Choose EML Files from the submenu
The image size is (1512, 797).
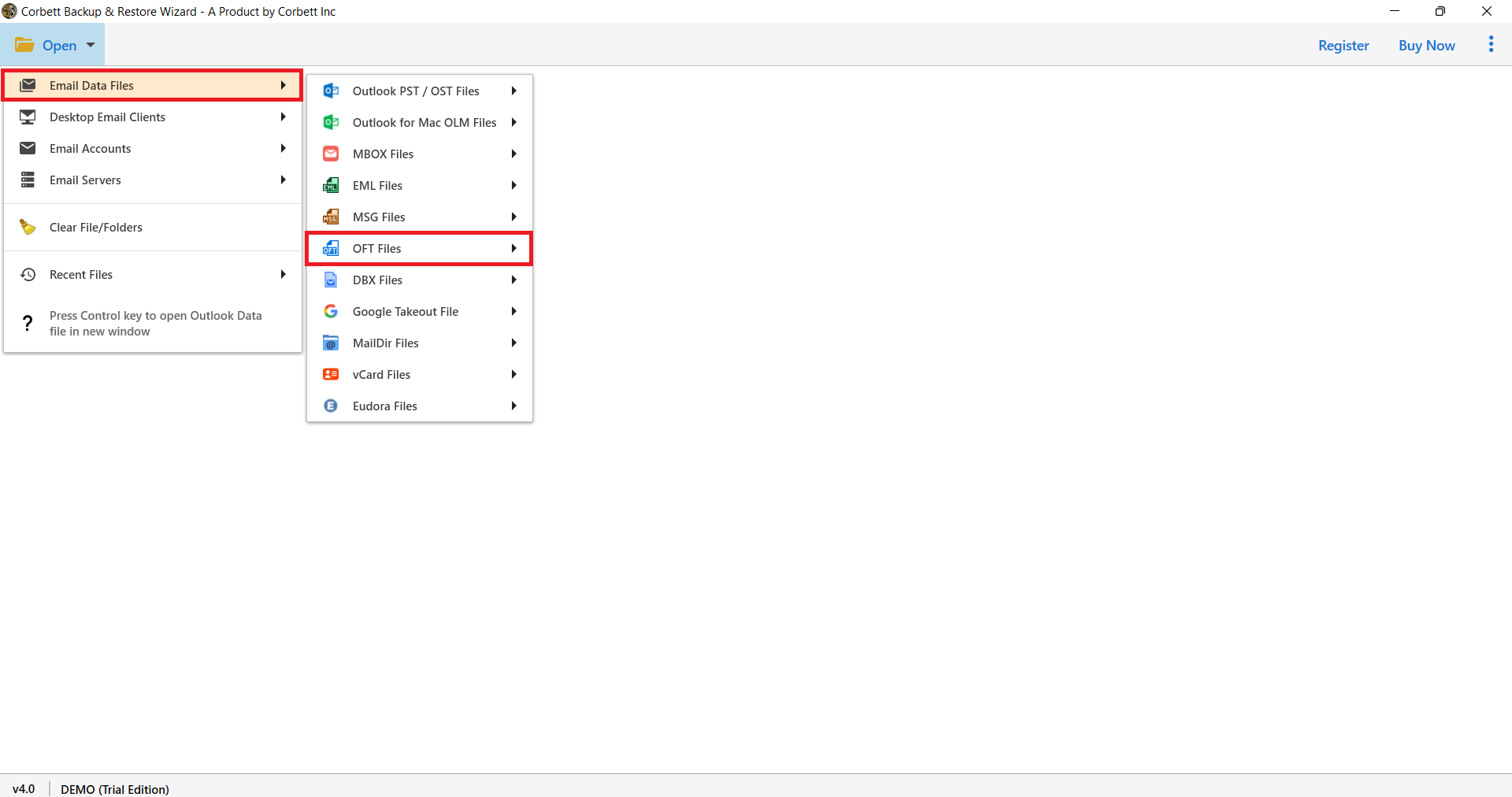click(420, 185)
